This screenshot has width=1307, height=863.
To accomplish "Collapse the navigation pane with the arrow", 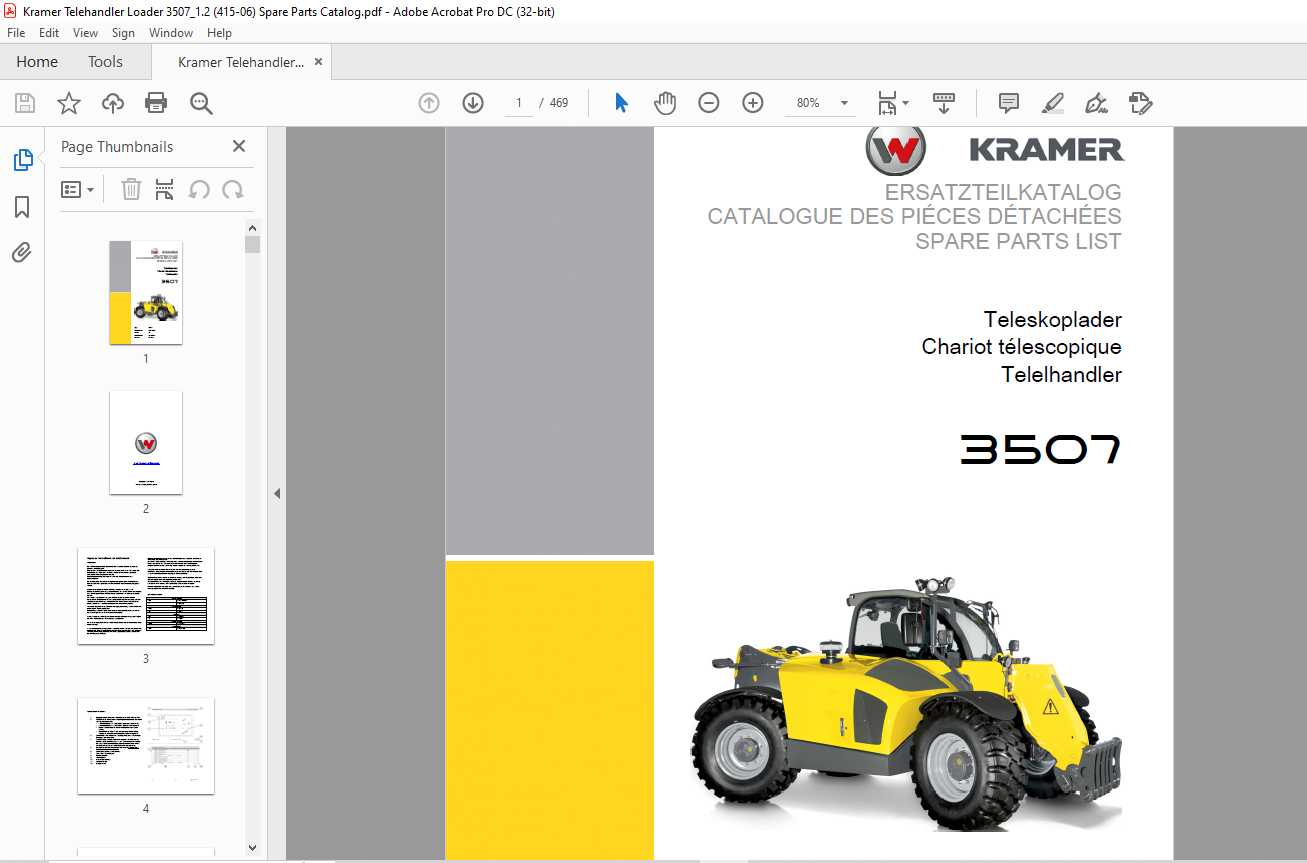I will (277, 494).
